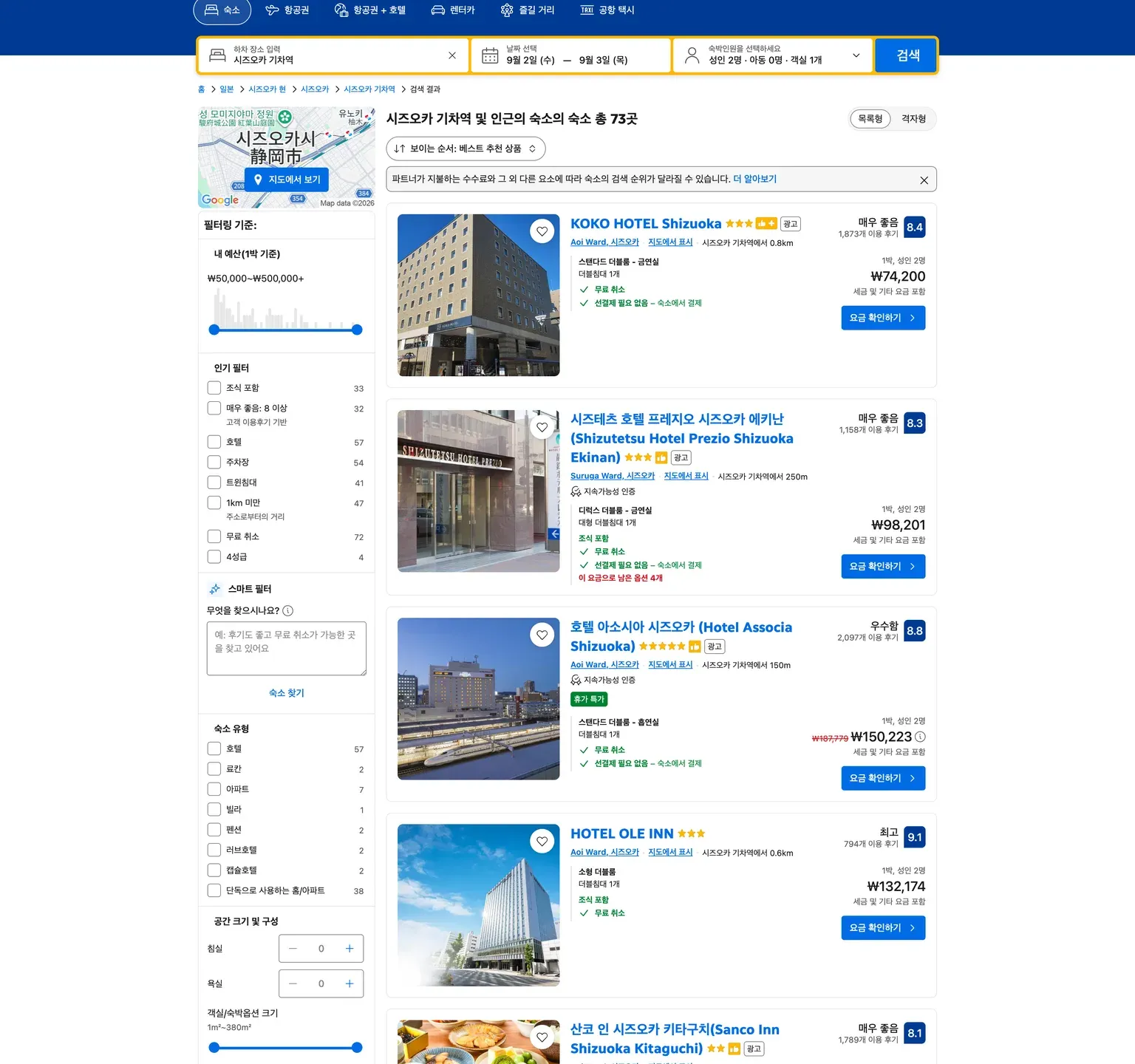Save KOKO HOTEL Shizuoka with heart icon
Image resolution: width=1135 pixels, height=1064 pixels.
[542, 231]
